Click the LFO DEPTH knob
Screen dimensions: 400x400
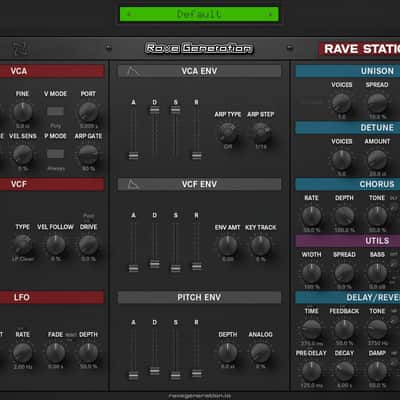[88, 353]
